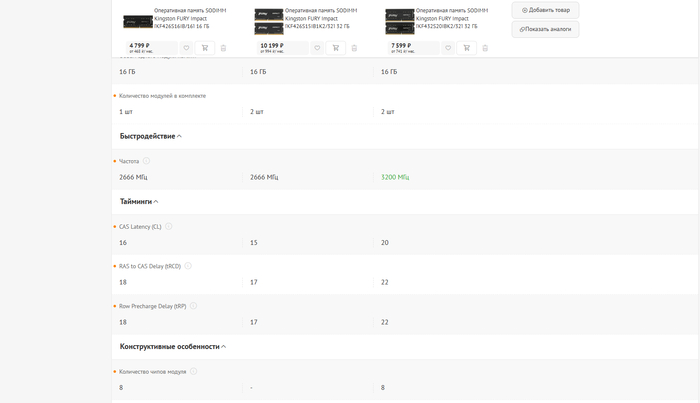Open thumbnail of the 4 799 ₽ memory module
Image resolution: width=700 pixels, height=403 pixels.
click(x=138, y=21)
